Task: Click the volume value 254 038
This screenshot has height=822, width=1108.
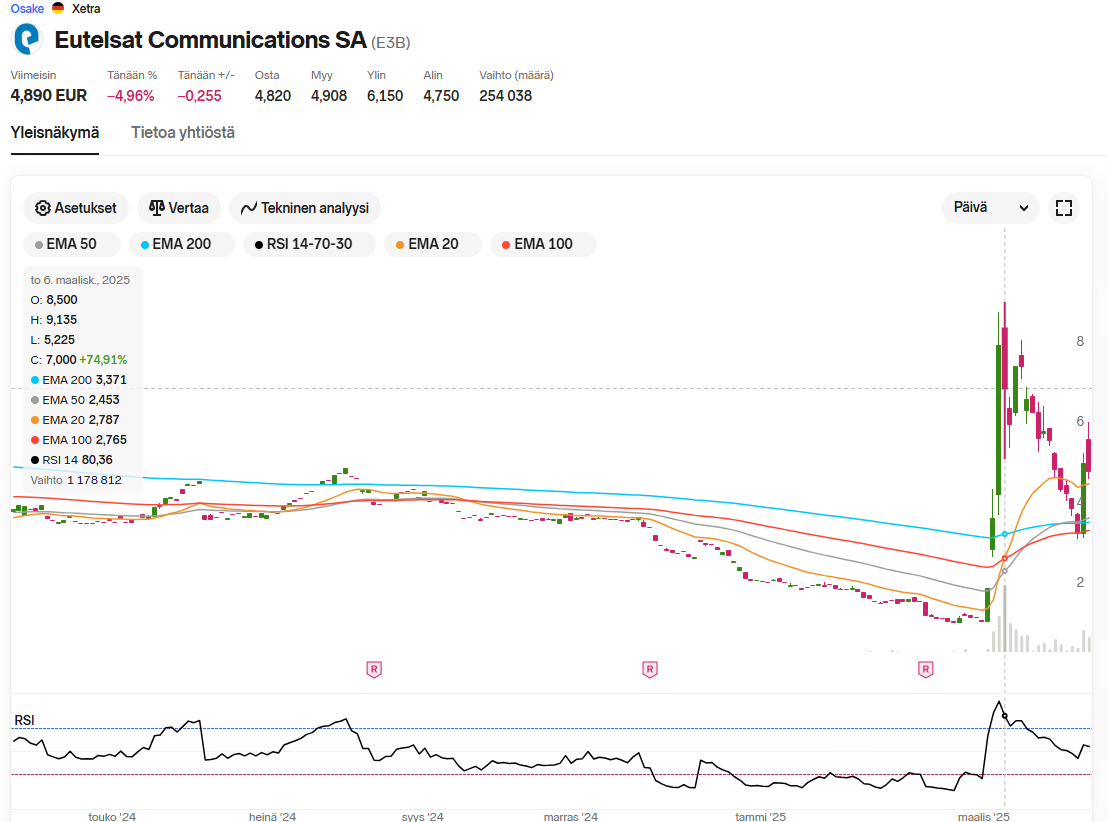Action: point(505,95)
